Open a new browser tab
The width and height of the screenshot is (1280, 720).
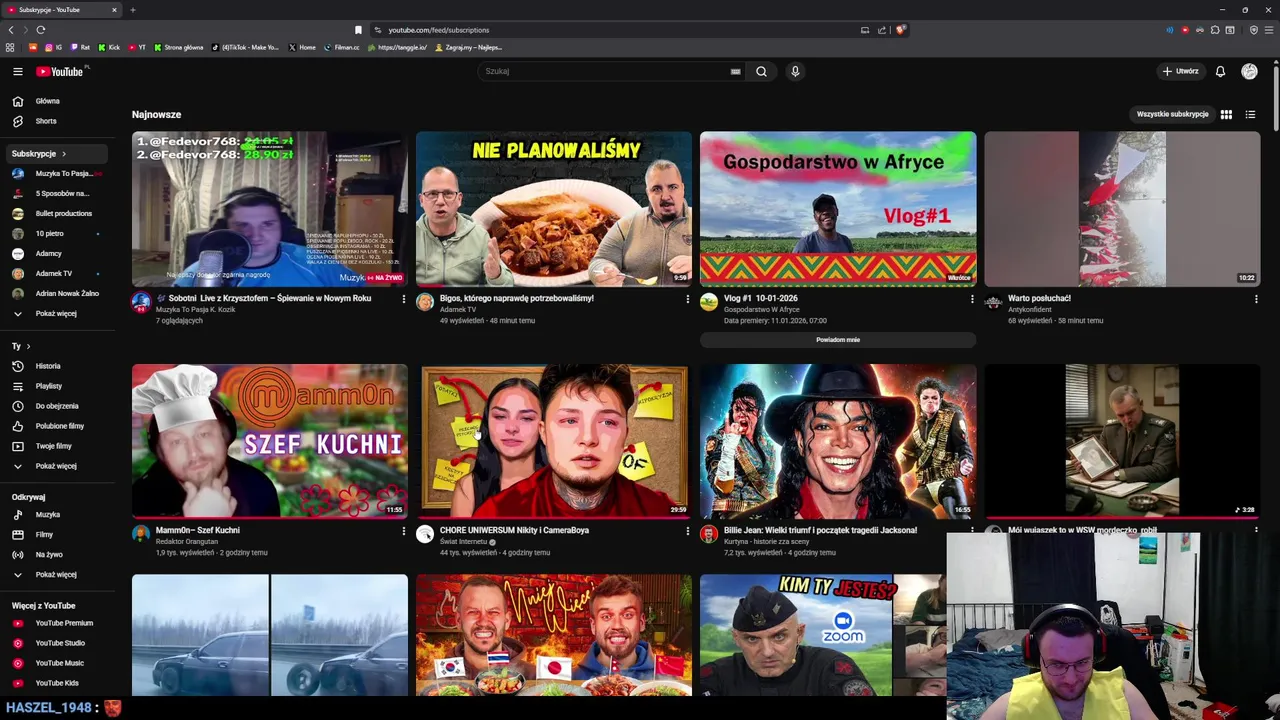pyautogui.click(x=132, y=10)
